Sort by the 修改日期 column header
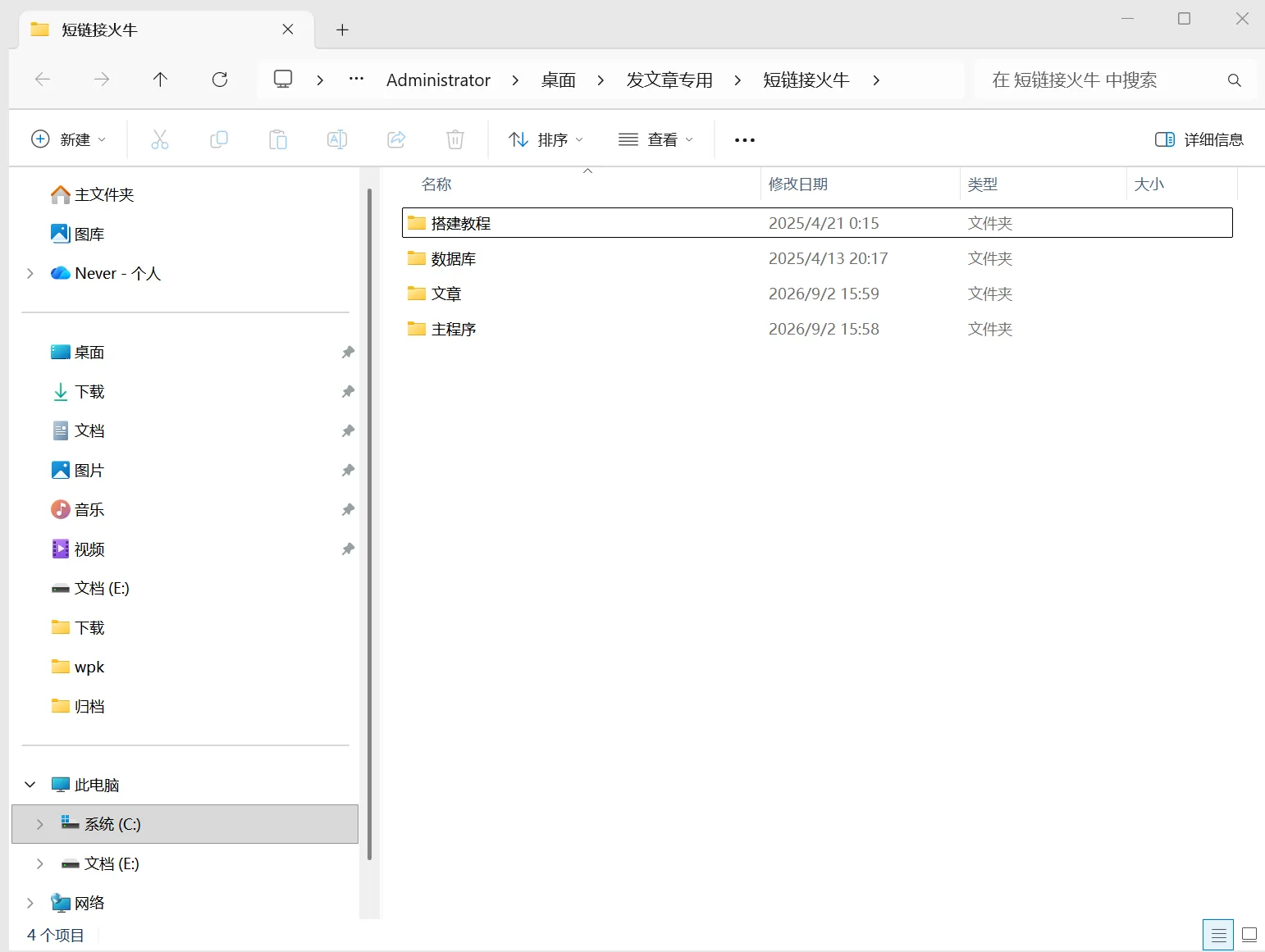This screenshot has height=952, width=1265. coord(860,184)
